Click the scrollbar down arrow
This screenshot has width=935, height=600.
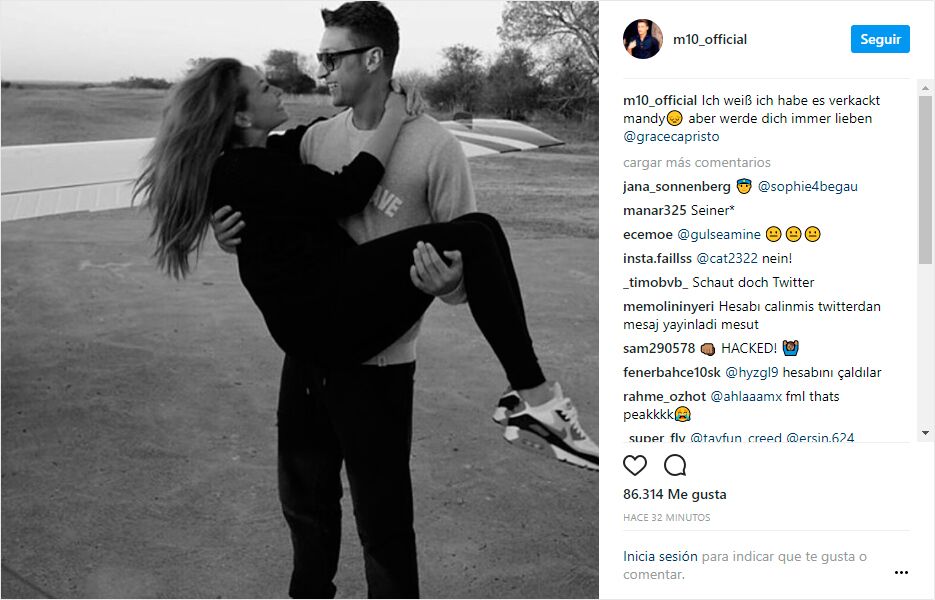coord(925,432)
